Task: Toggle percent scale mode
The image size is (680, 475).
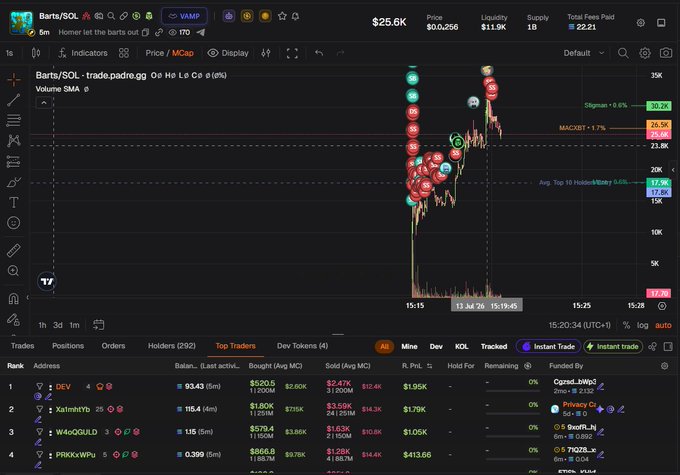Action: 626,325
